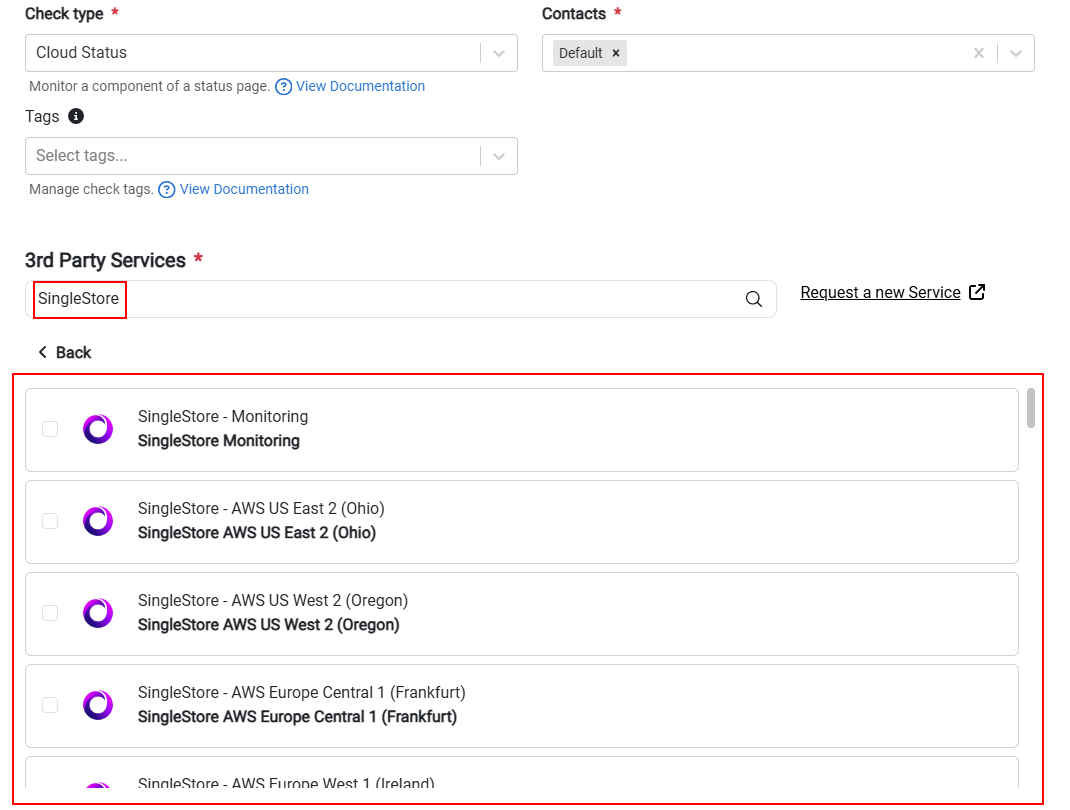Select AWS US East 2 (Ohio) checkbox

tap(50, 521)
